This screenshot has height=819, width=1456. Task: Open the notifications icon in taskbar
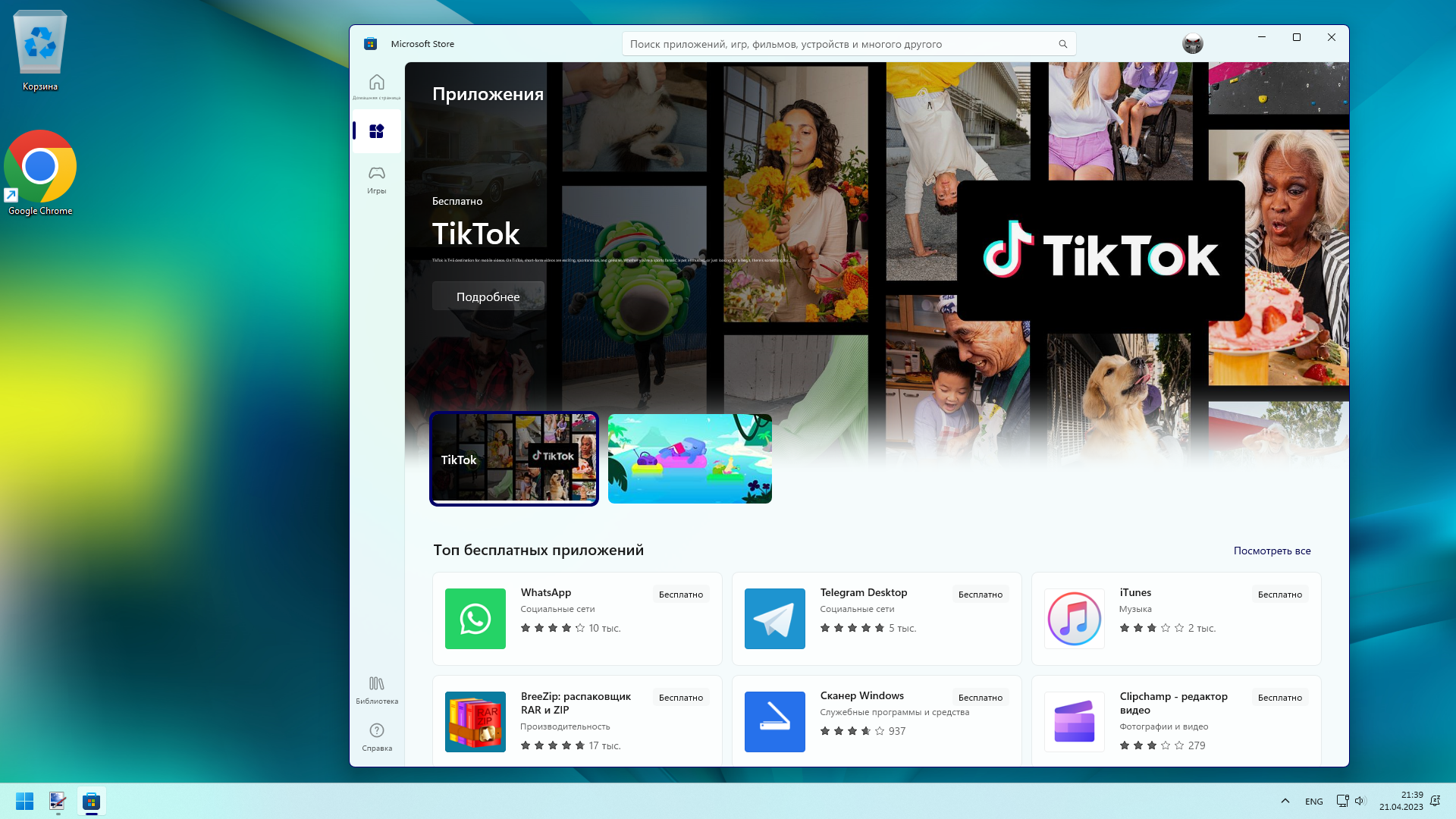(1435, 801)
